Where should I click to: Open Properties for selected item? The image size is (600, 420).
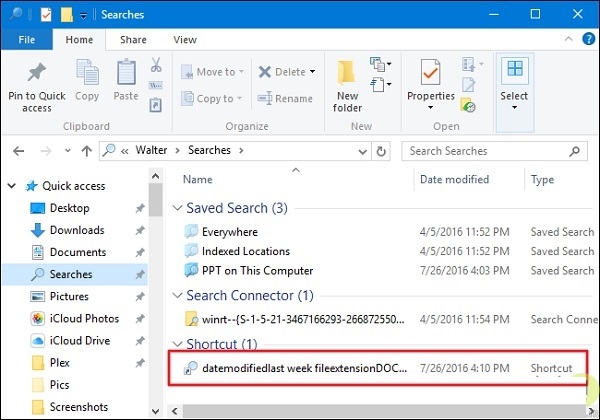click(431, 80)
